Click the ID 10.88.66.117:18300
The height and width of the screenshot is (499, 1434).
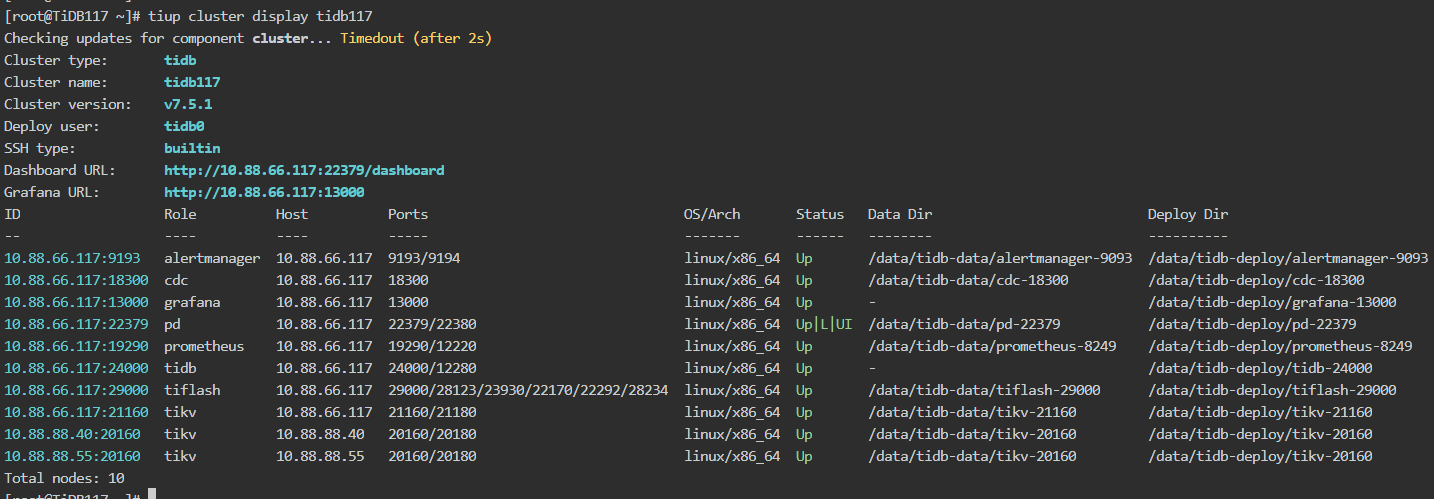click(x=76, y=280)
